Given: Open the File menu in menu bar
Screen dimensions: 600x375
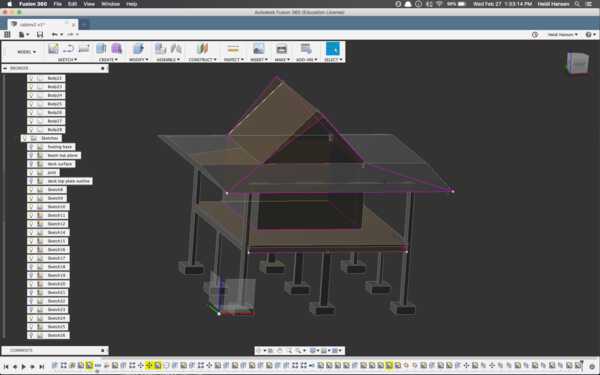Looking at the screenshot, I should 57,4.
